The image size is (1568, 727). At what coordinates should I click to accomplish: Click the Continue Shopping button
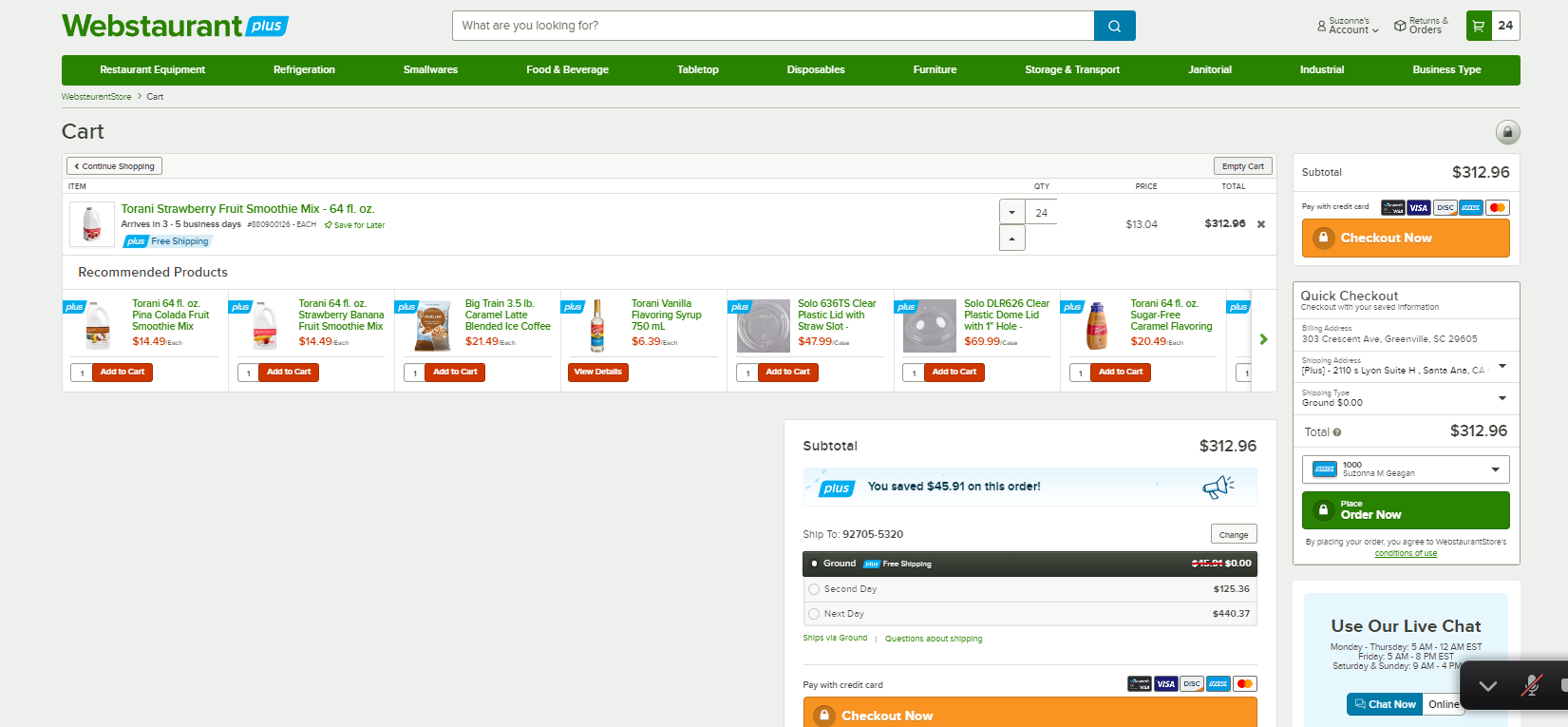point(115,166)
